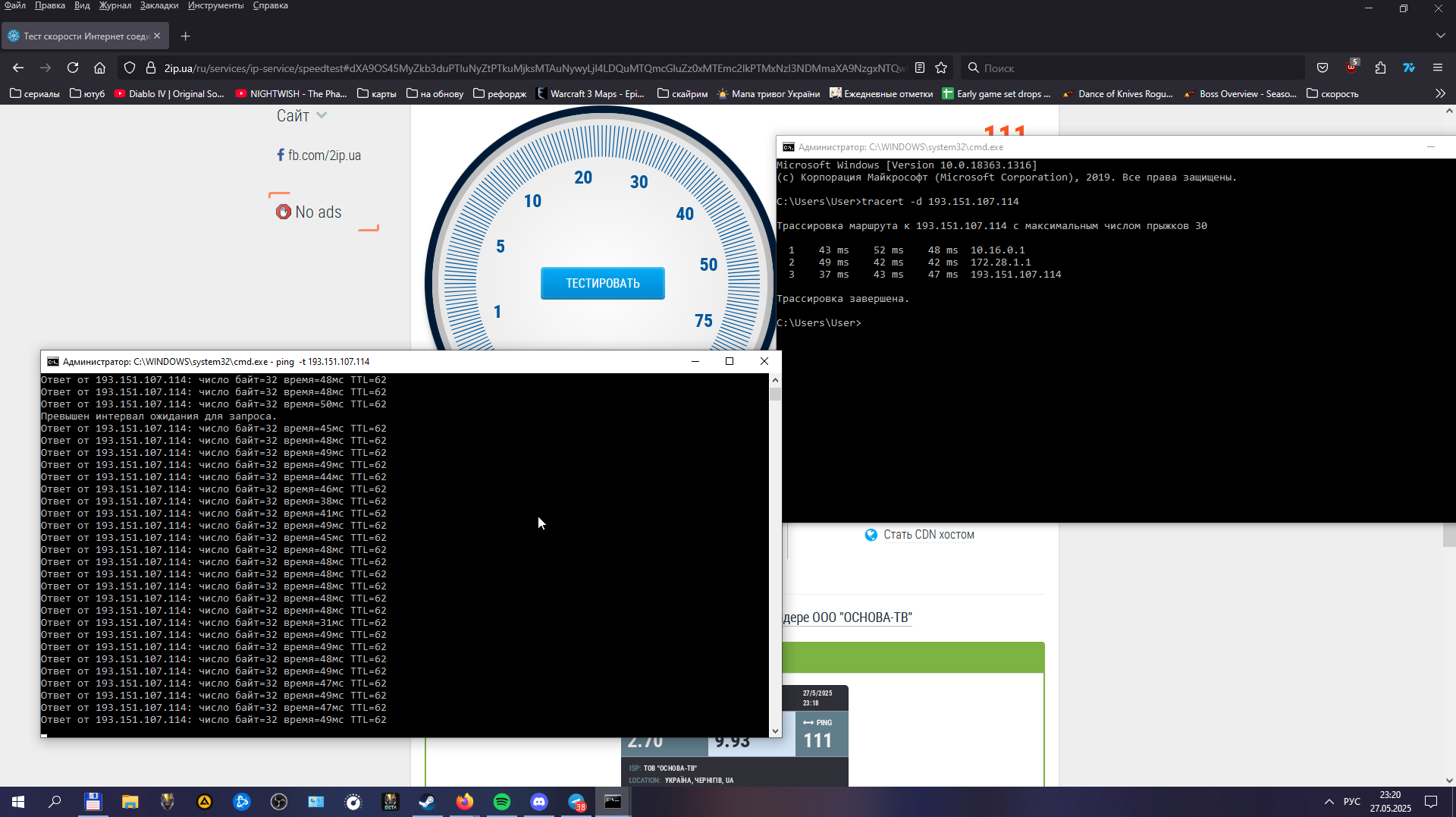Switch to the cmd window on taskbar
Viewport: 1456px width, 817px height.
(613, 802)
